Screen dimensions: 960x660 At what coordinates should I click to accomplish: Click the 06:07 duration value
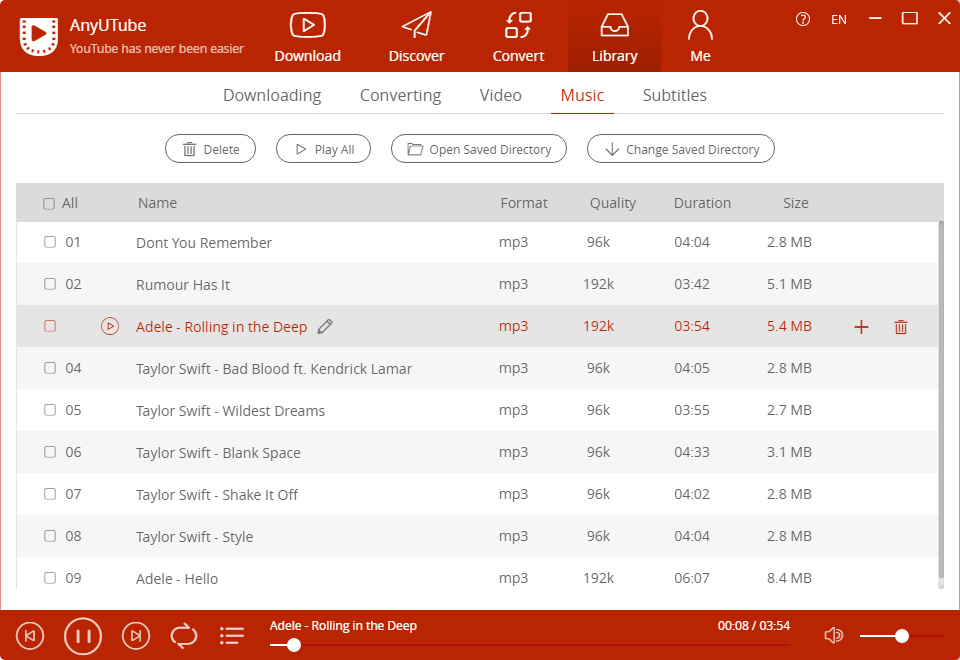tap(692, 578)
